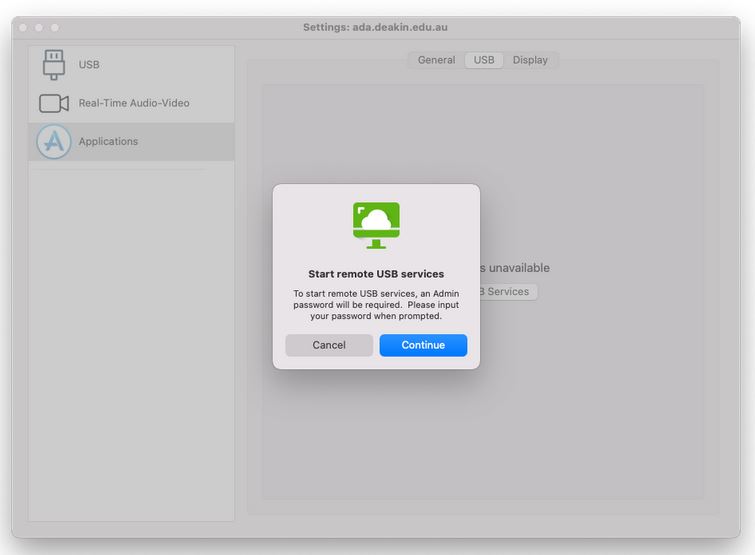This screenshot has width=755, height=555.
Task: Click the admin password message text
Action: [x=376, y=305]
